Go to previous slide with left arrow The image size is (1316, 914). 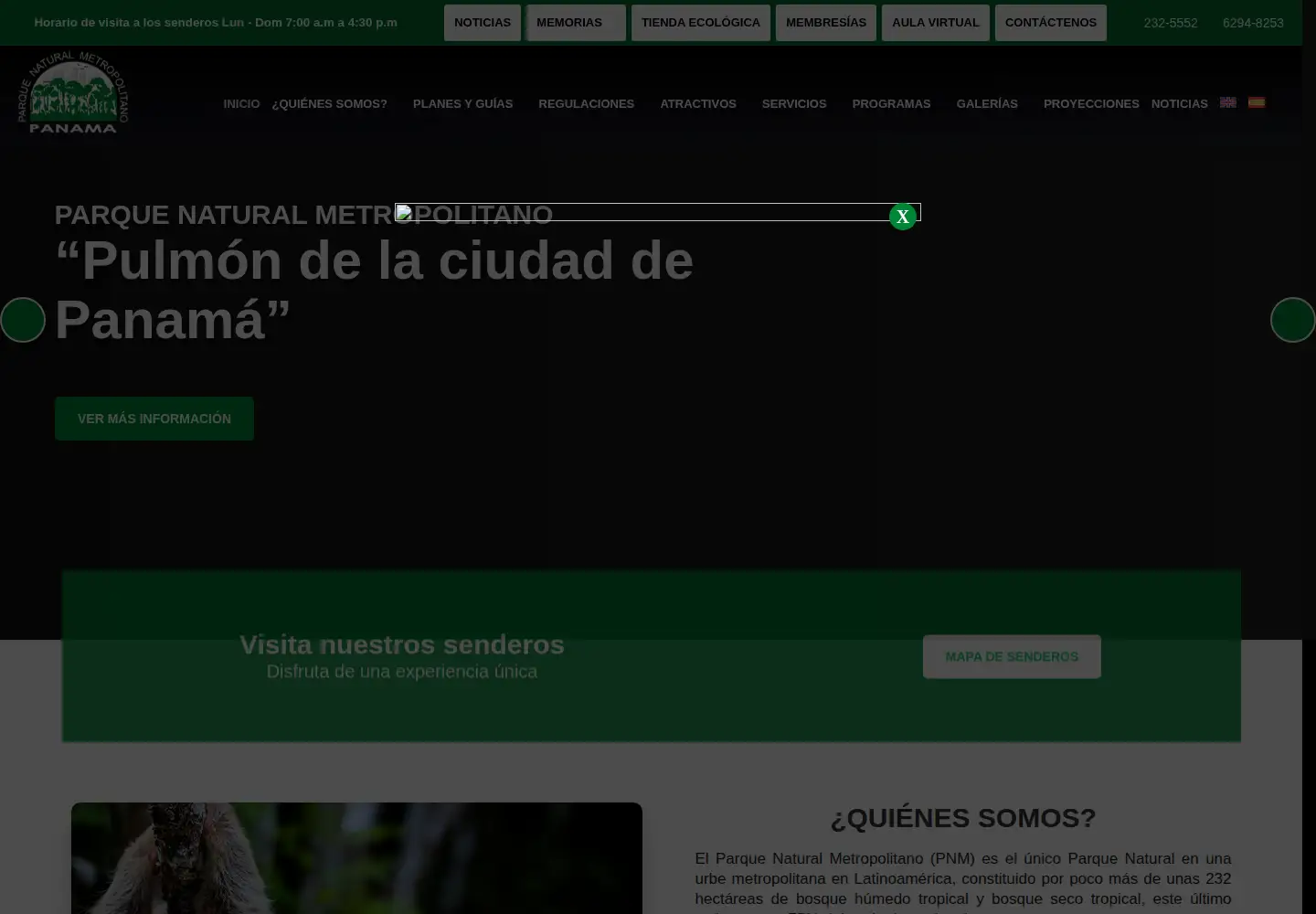coord(23,320)
